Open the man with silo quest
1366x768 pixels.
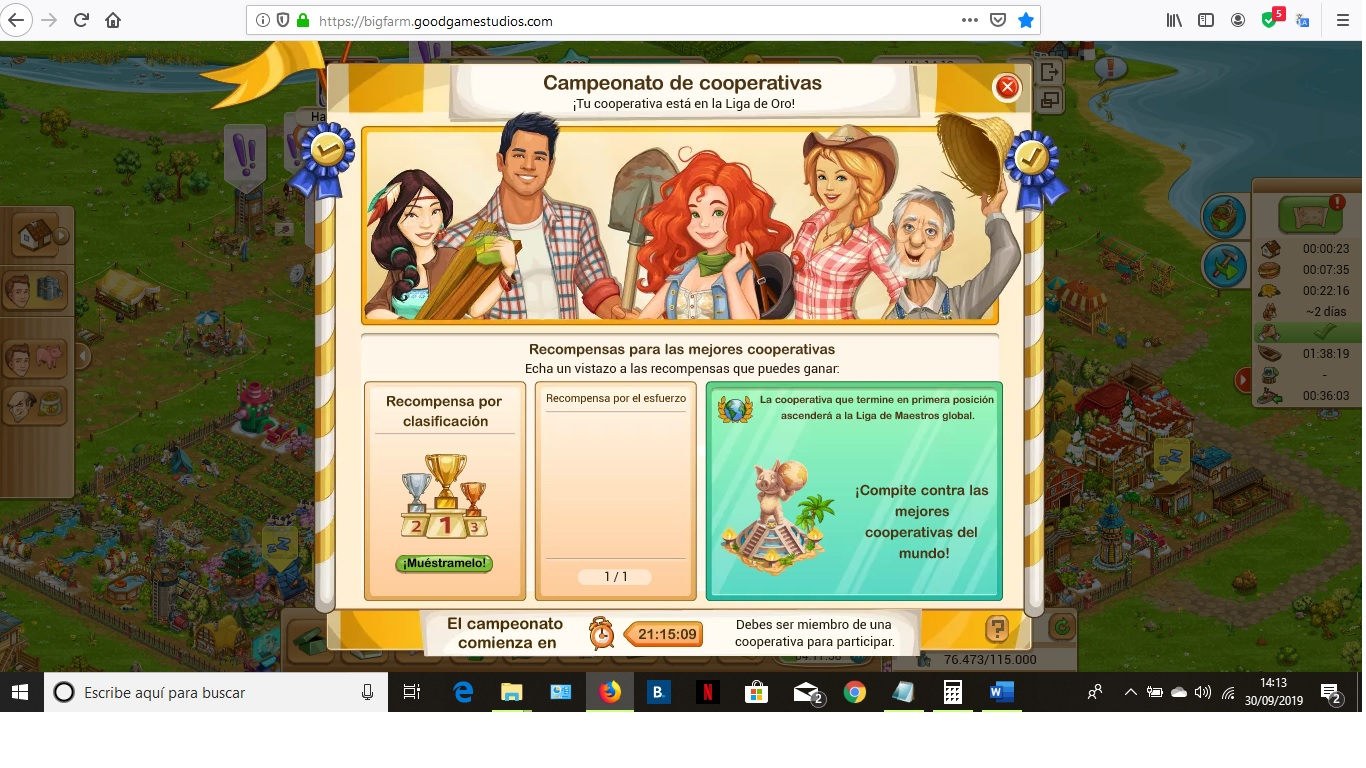35,289
